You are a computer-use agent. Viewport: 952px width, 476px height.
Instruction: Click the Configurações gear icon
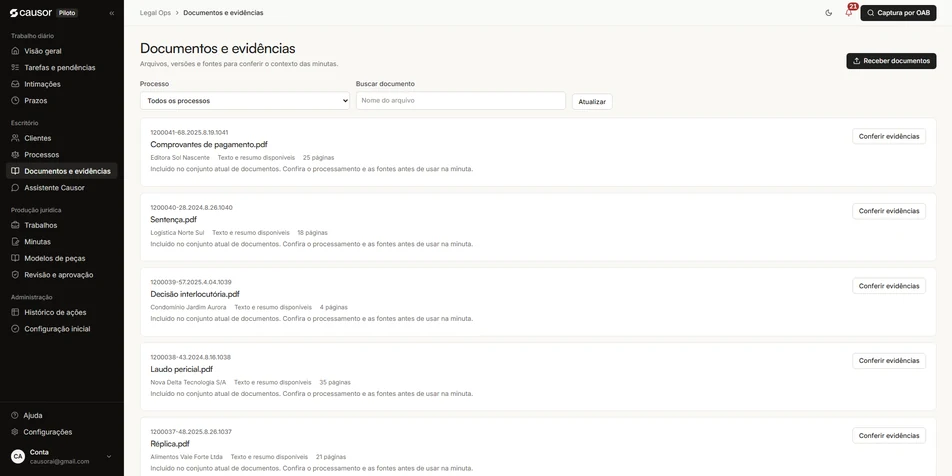click(15, 432)
